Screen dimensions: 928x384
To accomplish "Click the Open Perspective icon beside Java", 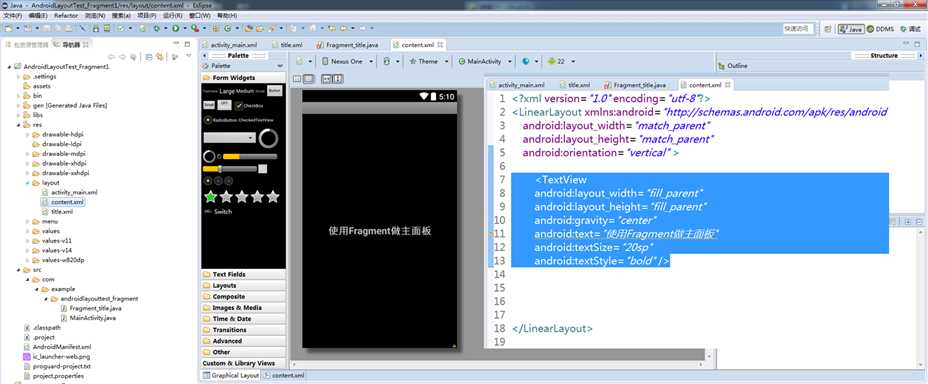I will (x=828, y=28).
